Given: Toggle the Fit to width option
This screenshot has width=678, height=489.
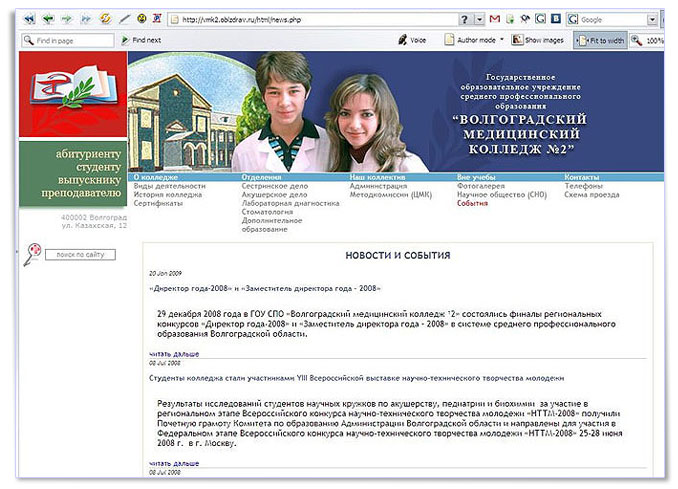Looking at the screenshot, I should [x=599, y=40].
